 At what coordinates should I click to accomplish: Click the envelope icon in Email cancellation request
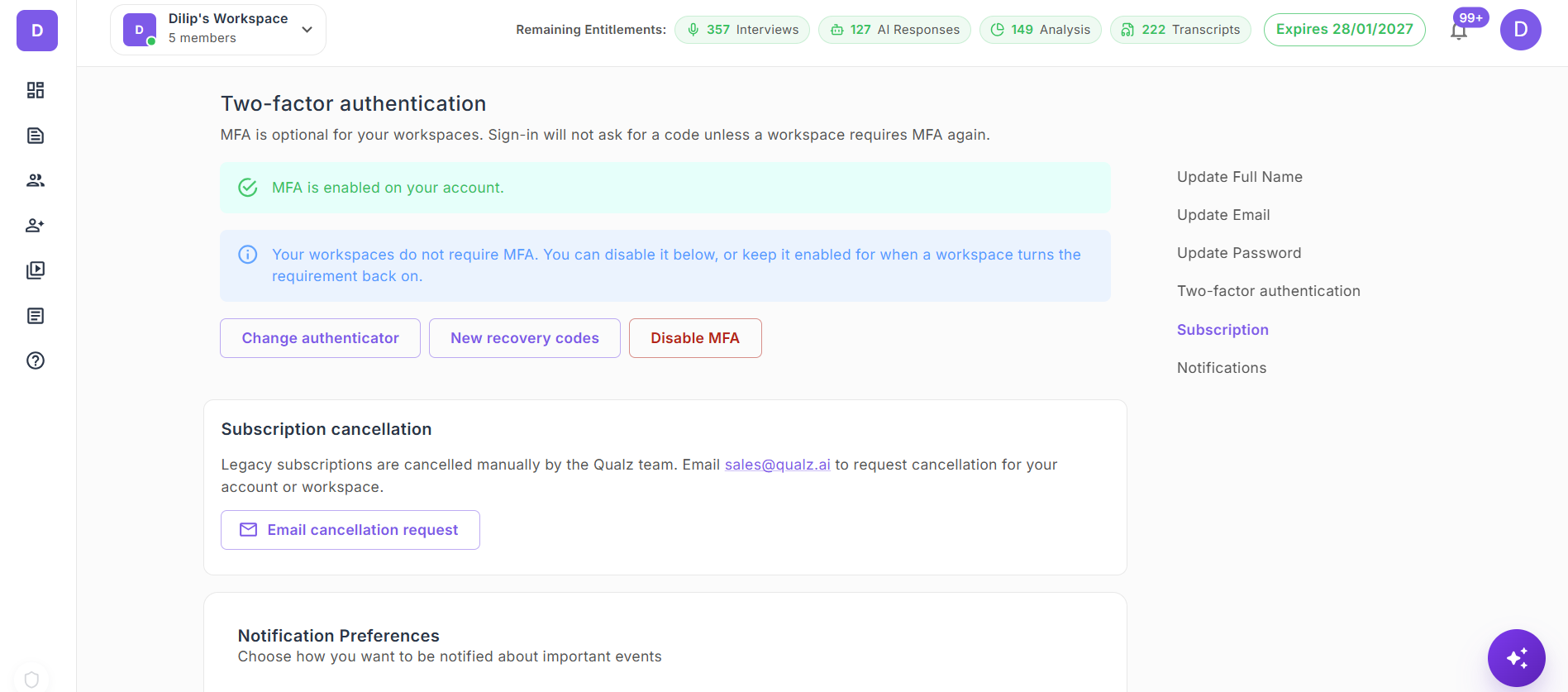click(x=249, y=530)
